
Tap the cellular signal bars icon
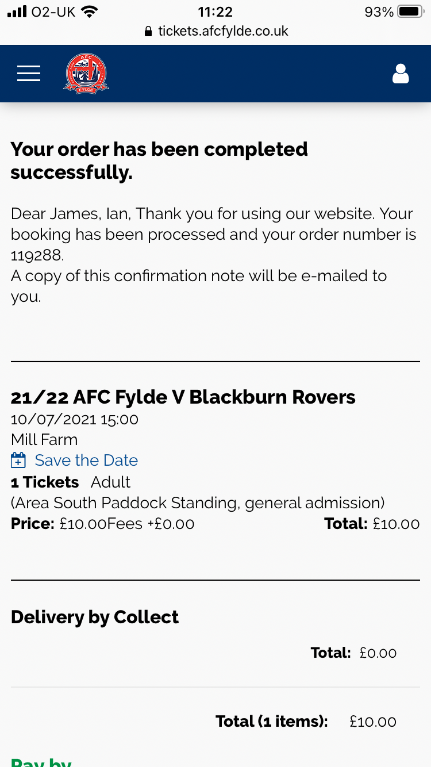(17, 11)
